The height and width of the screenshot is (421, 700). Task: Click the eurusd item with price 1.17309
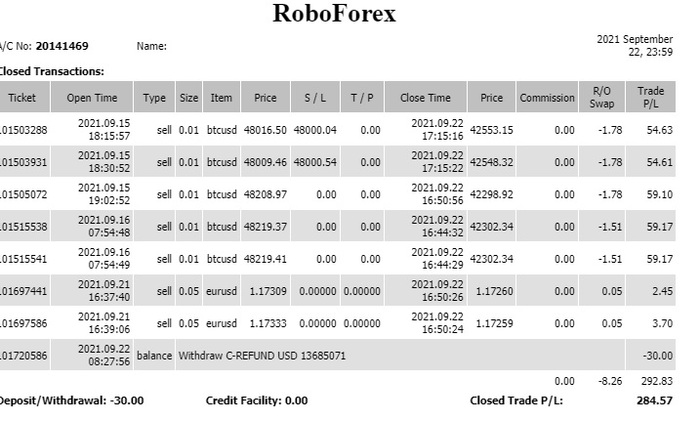[x=221, y=290]
